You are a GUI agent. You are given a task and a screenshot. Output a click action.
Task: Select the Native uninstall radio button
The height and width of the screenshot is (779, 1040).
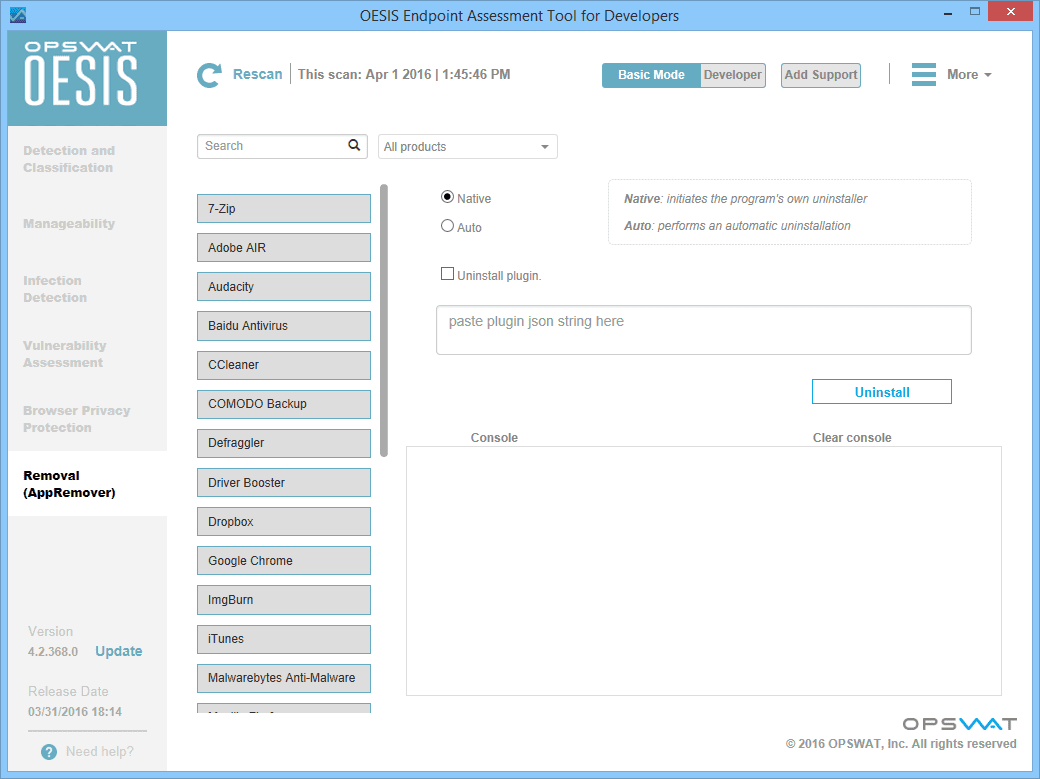click(x=447, y=198)
